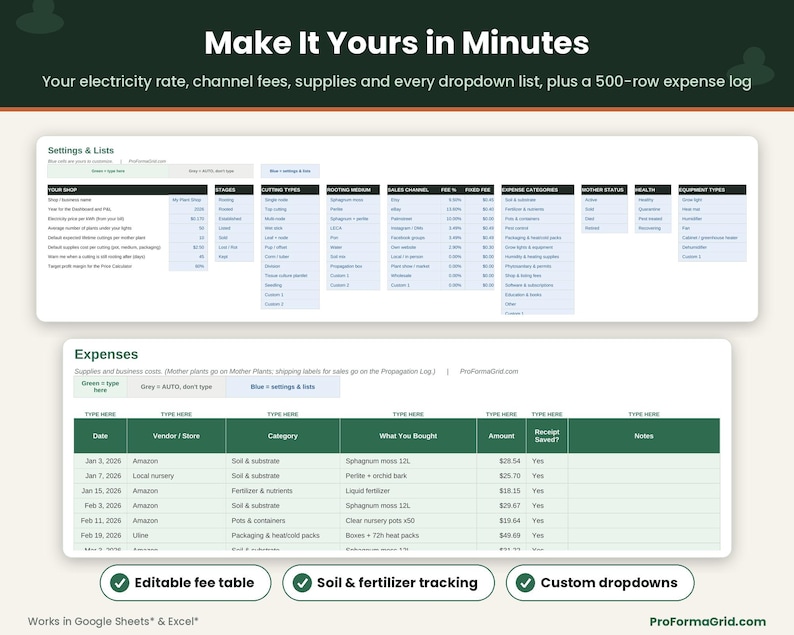Click the $0.170 electricity price cell
This screenshot has width=794, height=635.
click(x=188, y=219)
